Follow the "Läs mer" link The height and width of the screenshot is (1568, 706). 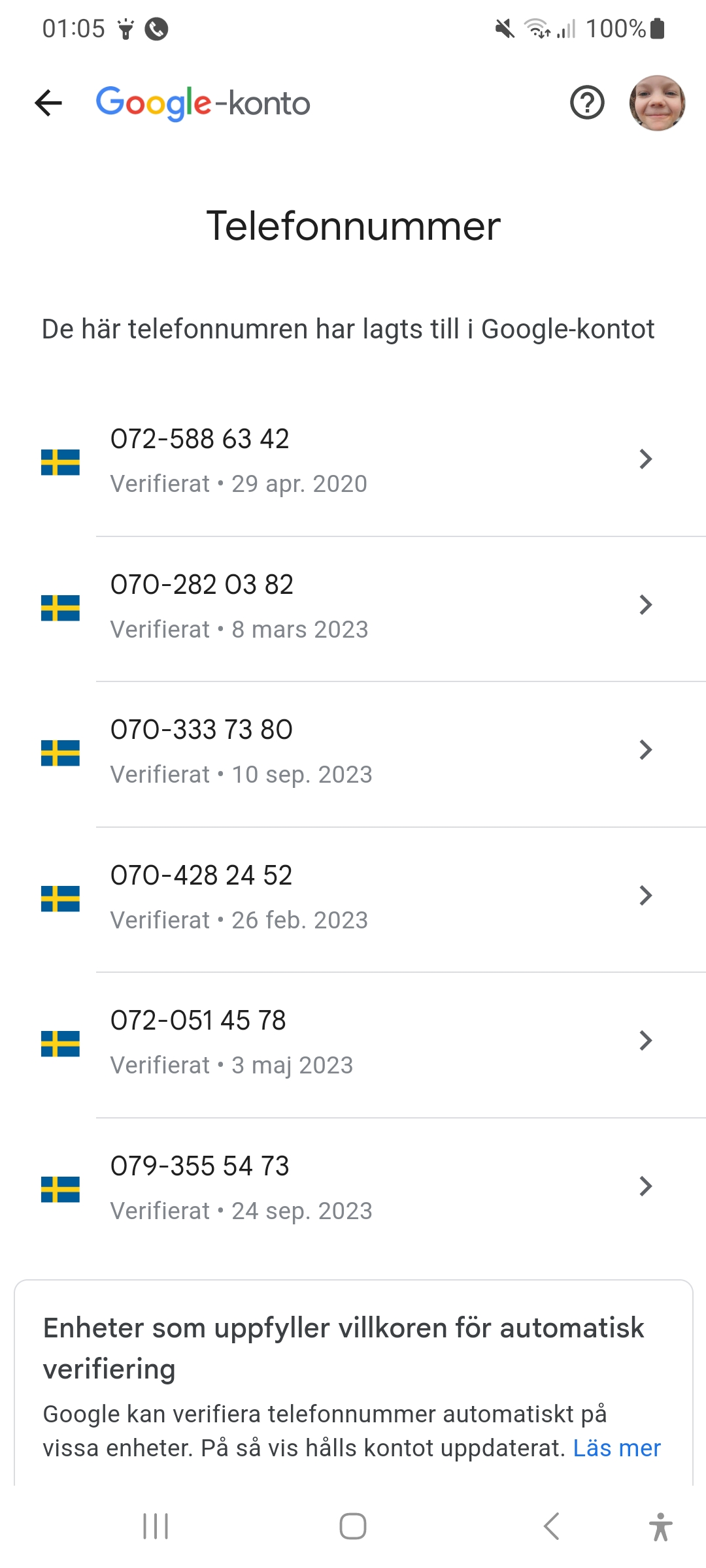tap(616, 1448)
